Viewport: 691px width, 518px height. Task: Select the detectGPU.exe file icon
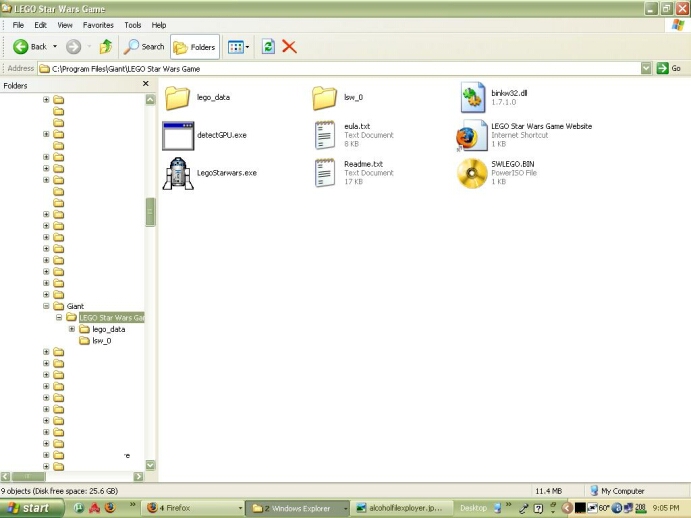[177, 135]
